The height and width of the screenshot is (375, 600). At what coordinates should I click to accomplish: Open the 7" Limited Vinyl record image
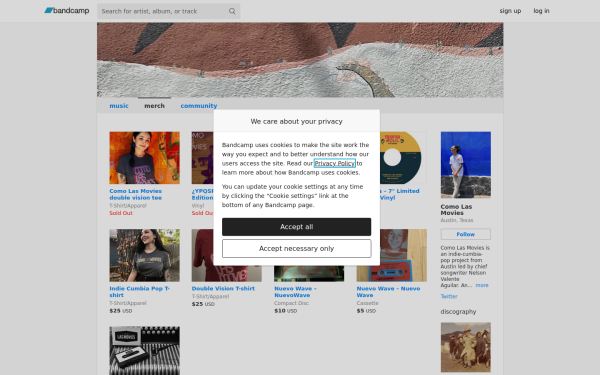click(403, 158)
